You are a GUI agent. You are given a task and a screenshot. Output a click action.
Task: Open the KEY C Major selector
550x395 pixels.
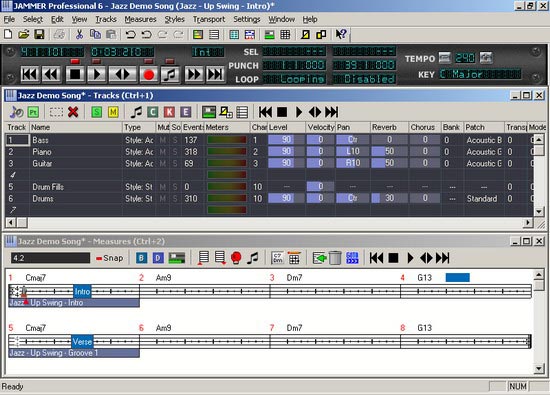(x=481, y=74)
